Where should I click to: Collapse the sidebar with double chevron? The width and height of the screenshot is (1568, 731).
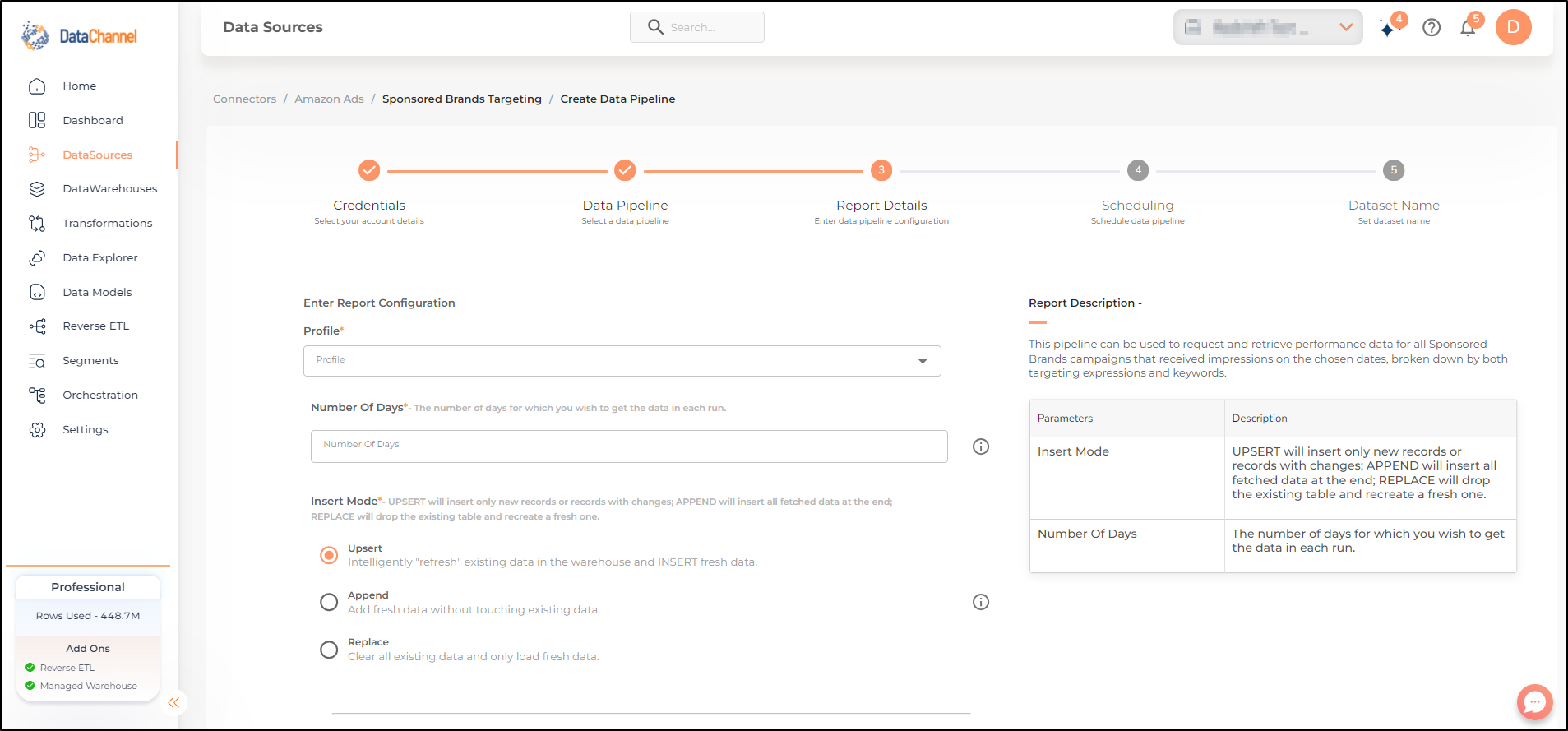pyautogui.click(x=173, y=702)
